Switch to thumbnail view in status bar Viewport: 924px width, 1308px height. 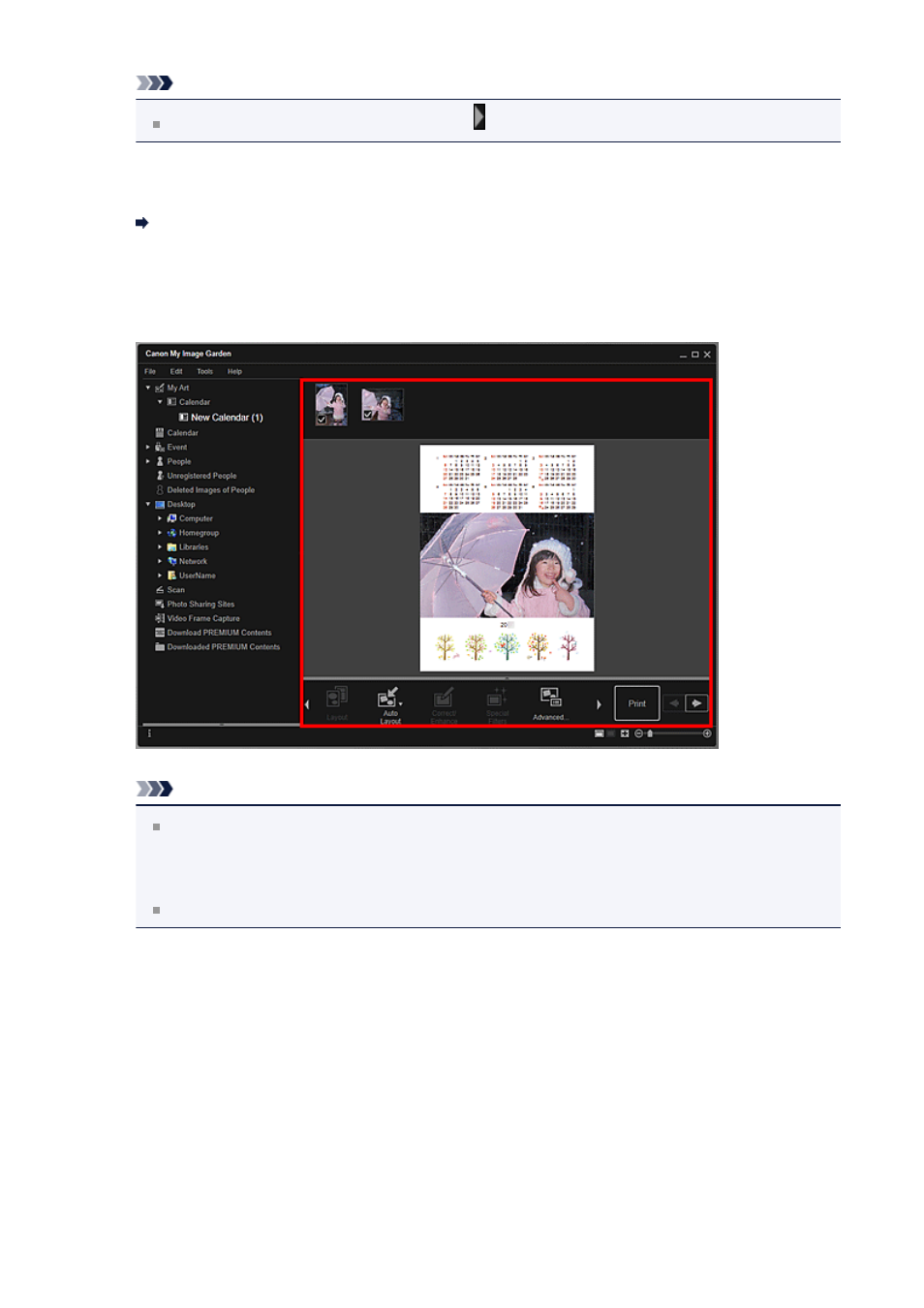599,733
